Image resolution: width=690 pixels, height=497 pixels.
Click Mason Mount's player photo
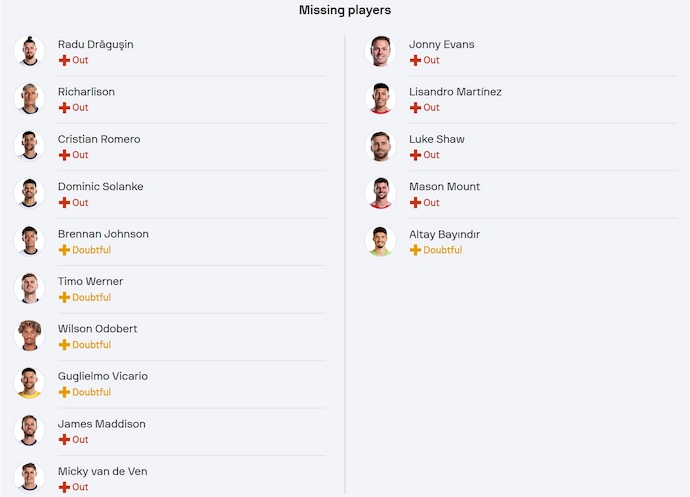pyautogui.click(x=381, y=194)
